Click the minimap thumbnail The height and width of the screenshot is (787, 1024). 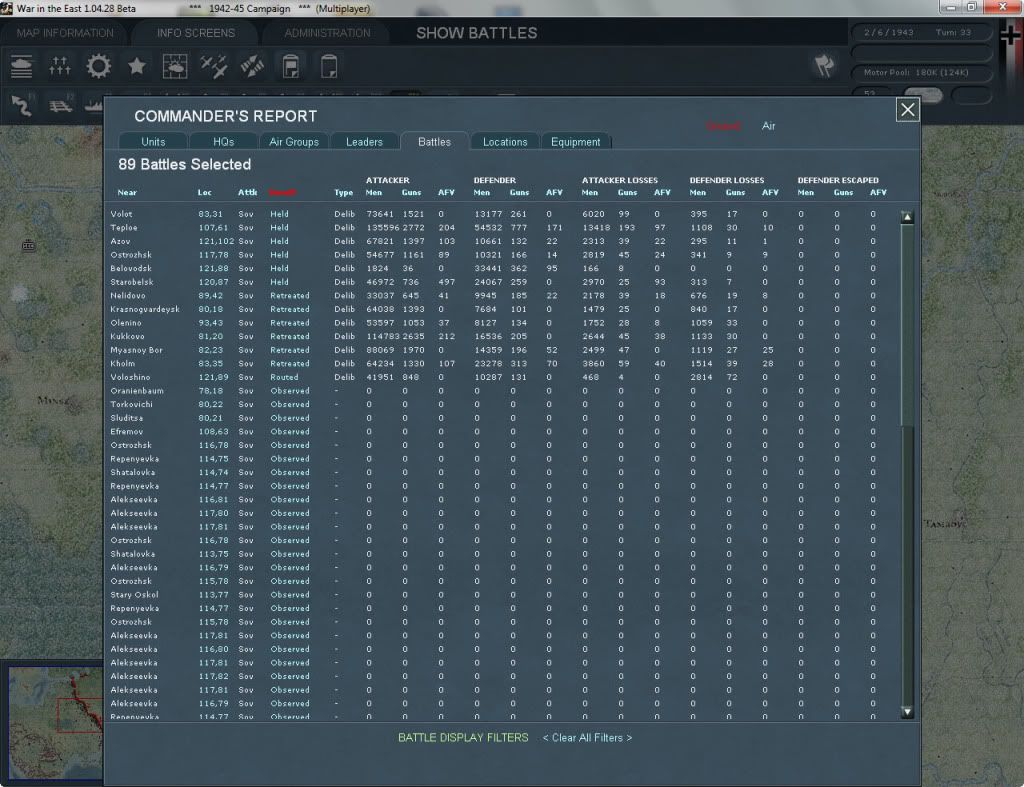[56, 722]
